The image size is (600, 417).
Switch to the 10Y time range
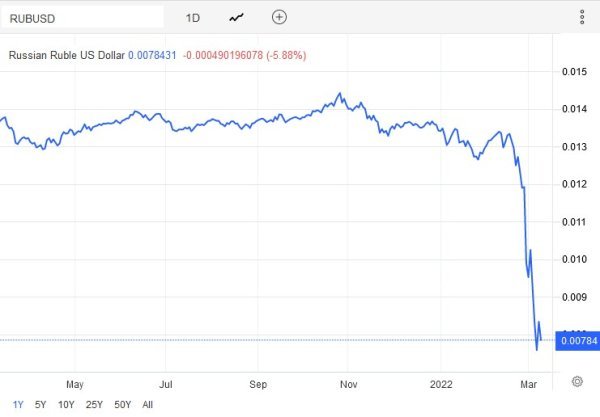pos(66,404)
